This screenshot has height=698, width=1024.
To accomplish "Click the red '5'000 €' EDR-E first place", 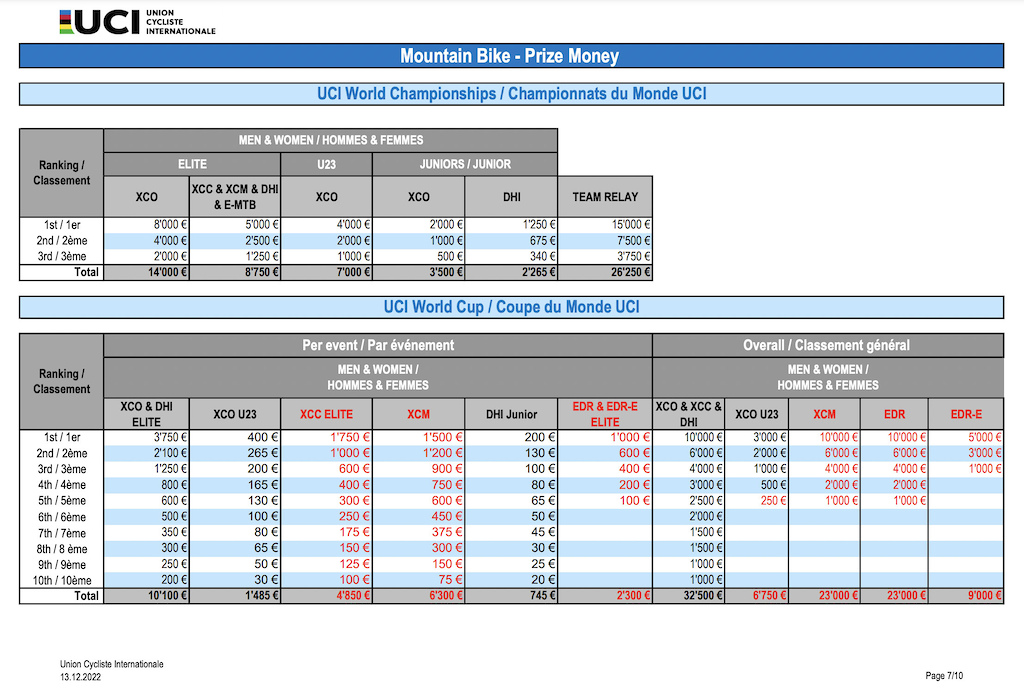I will pos(967,437).
